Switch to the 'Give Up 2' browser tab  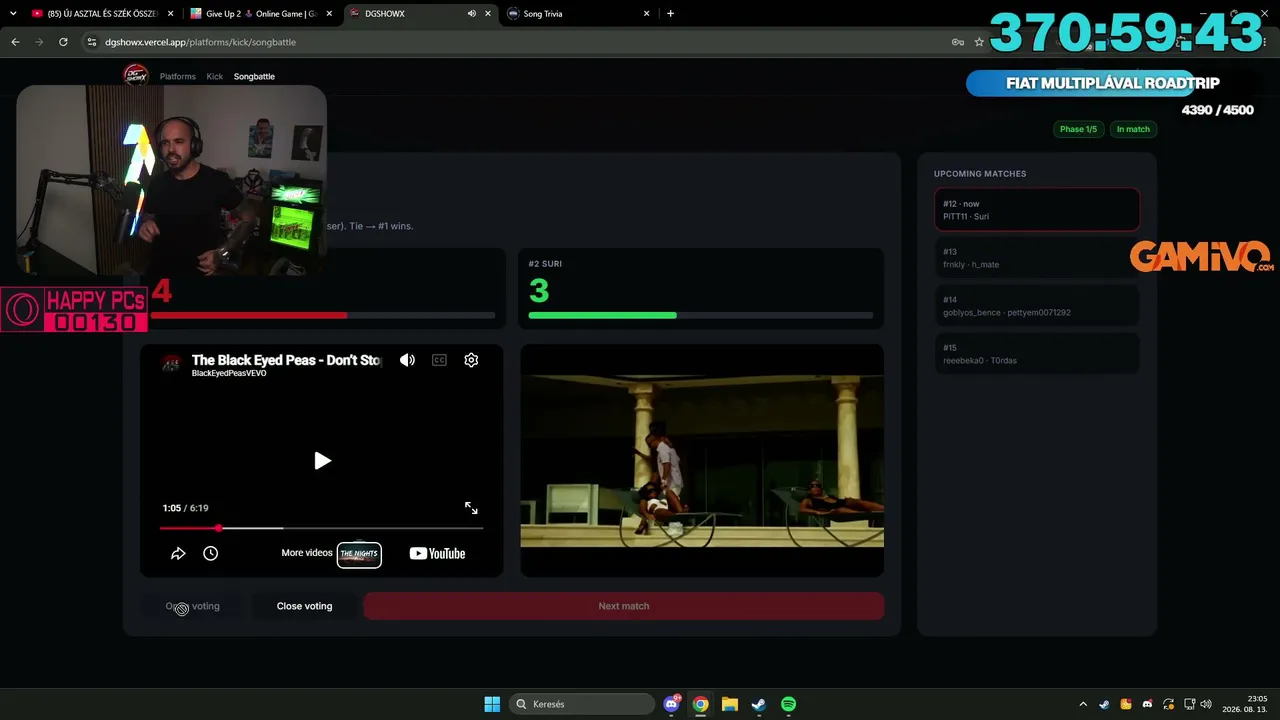(261, 14)
